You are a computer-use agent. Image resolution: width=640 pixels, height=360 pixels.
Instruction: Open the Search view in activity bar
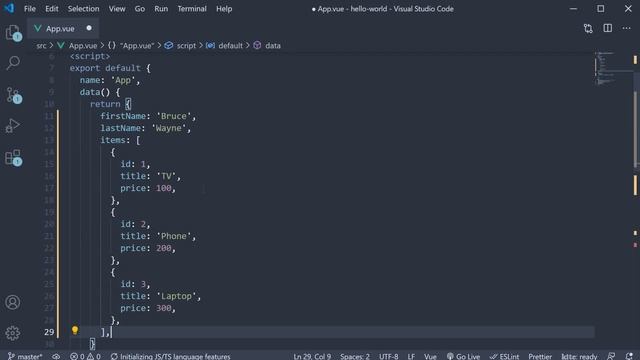point(13,63)
